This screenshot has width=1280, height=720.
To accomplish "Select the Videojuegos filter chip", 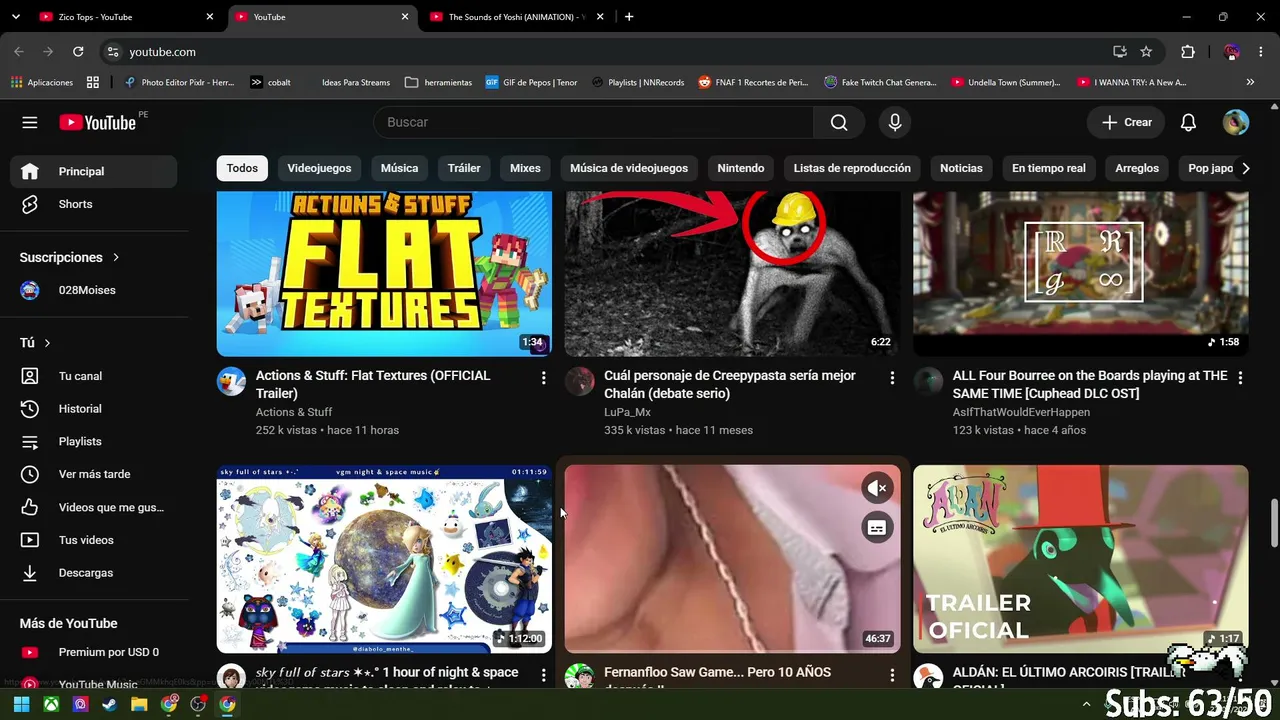I will [319, 168].
